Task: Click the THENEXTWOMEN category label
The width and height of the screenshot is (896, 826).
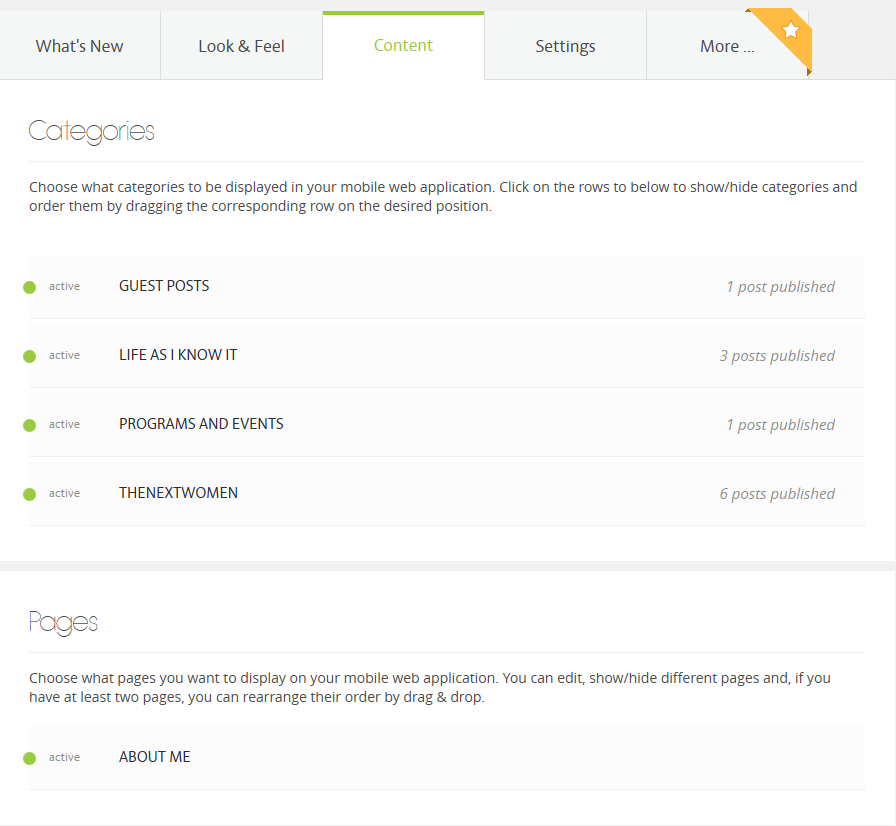Action: tap(178, 493)
